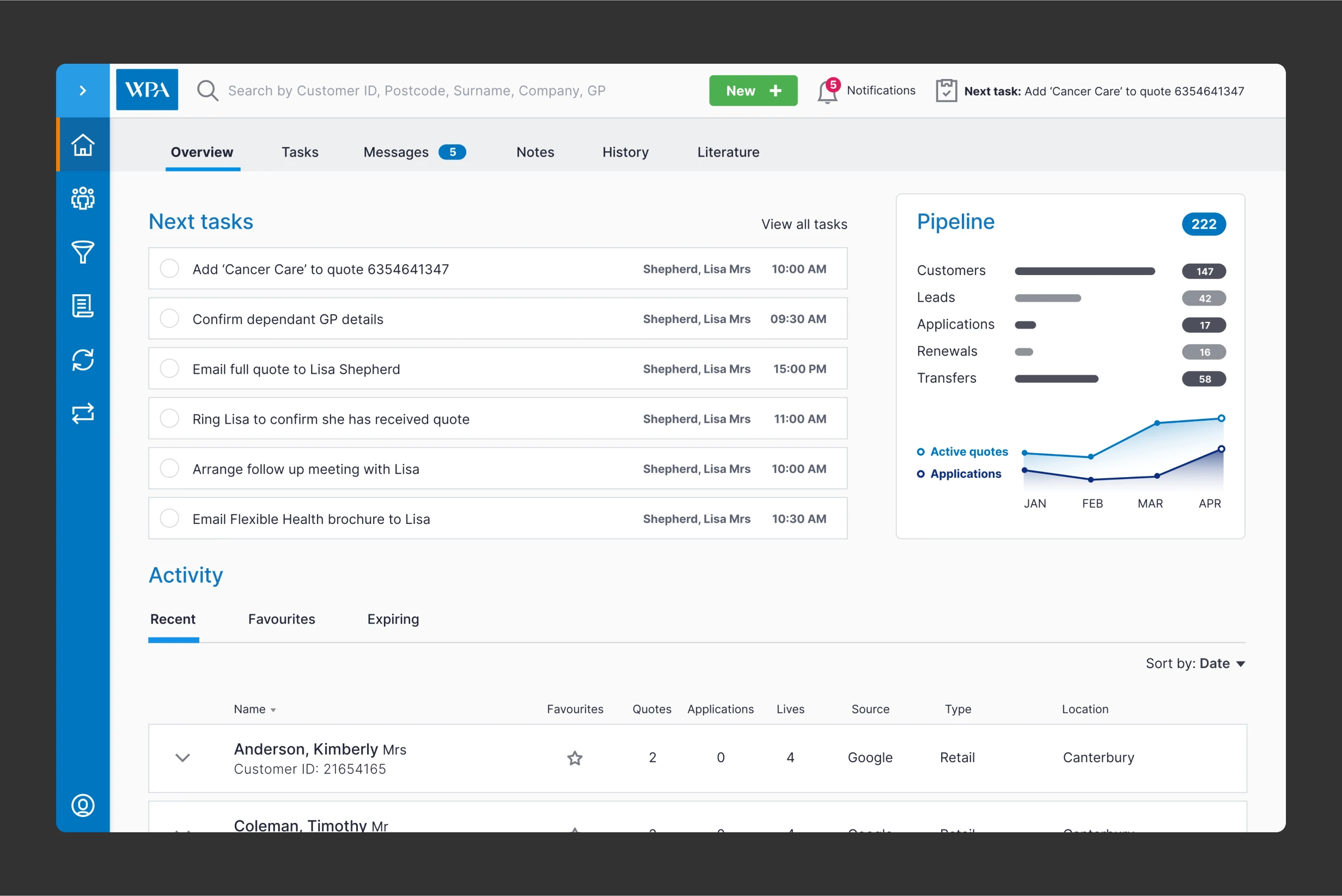Click the Customers pipeline bar
The width and height of the screenshot is (1342, 896).
(1084, 271)
